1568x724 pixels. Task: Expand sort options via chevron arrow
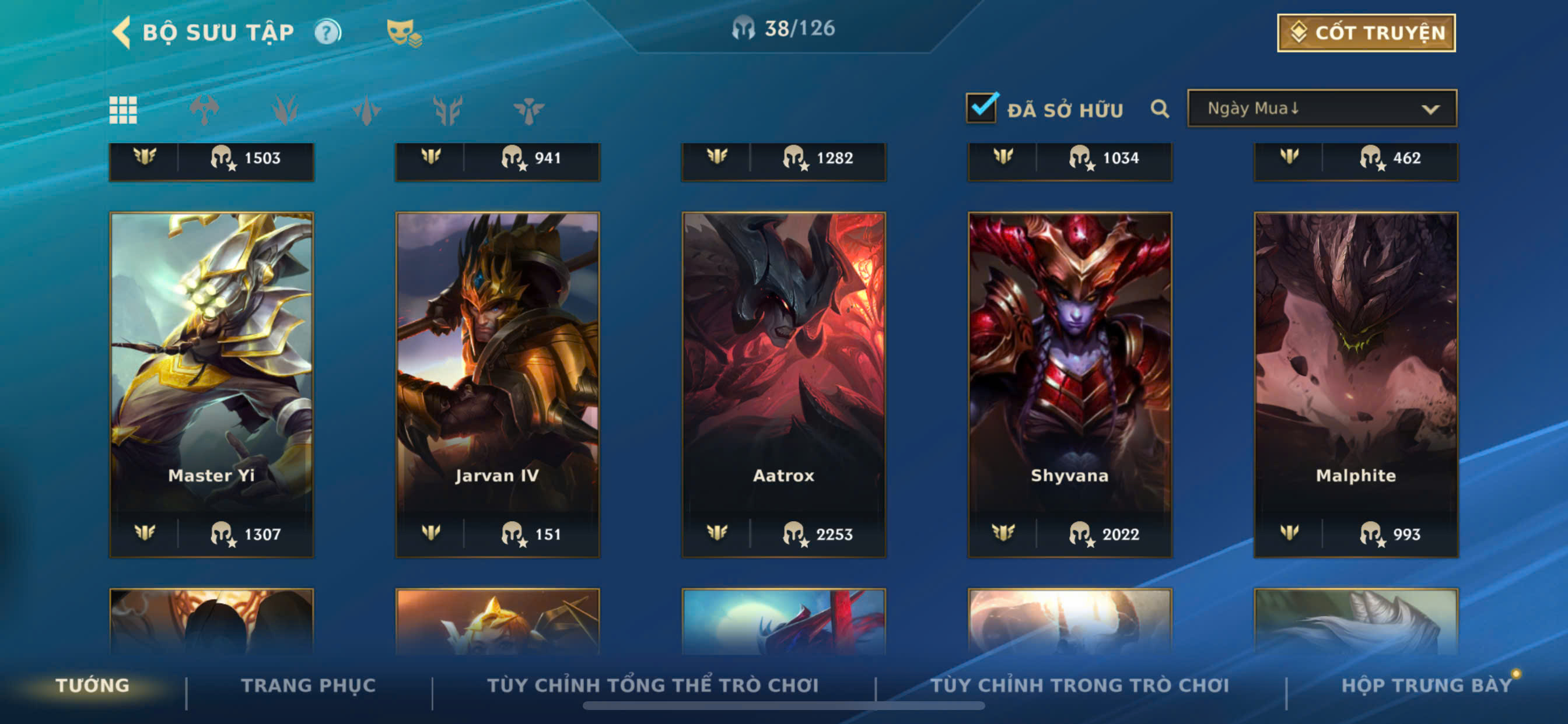pos(1430,110)
